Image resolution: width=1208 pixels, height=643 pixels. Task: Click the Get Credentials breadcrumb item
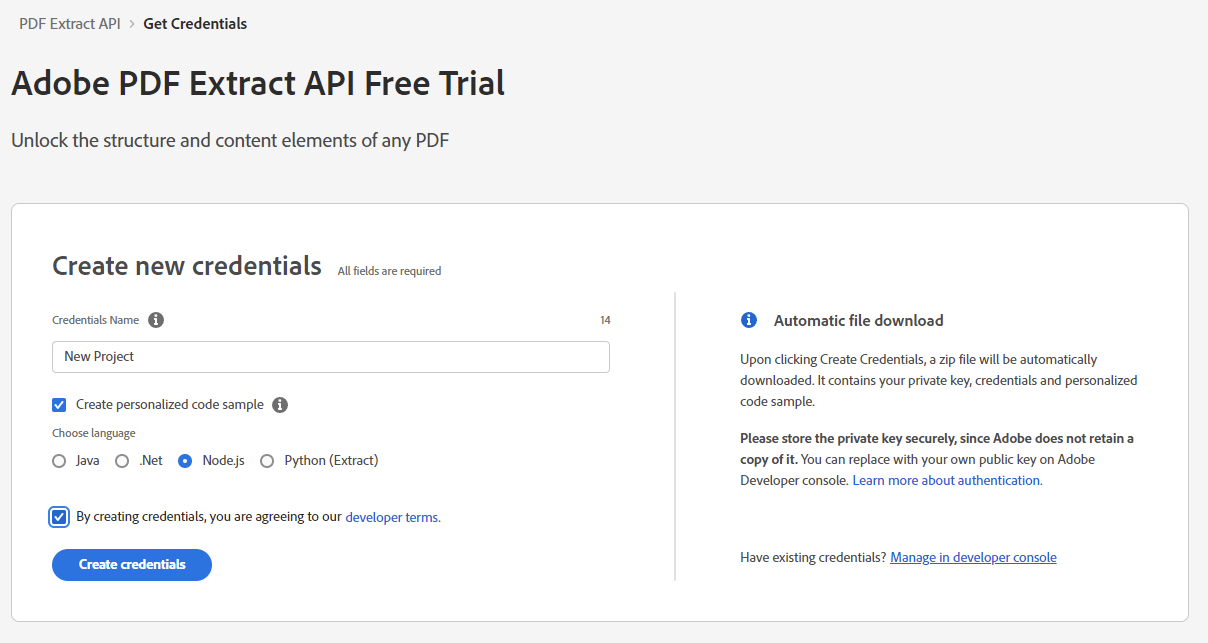[195, 23]
